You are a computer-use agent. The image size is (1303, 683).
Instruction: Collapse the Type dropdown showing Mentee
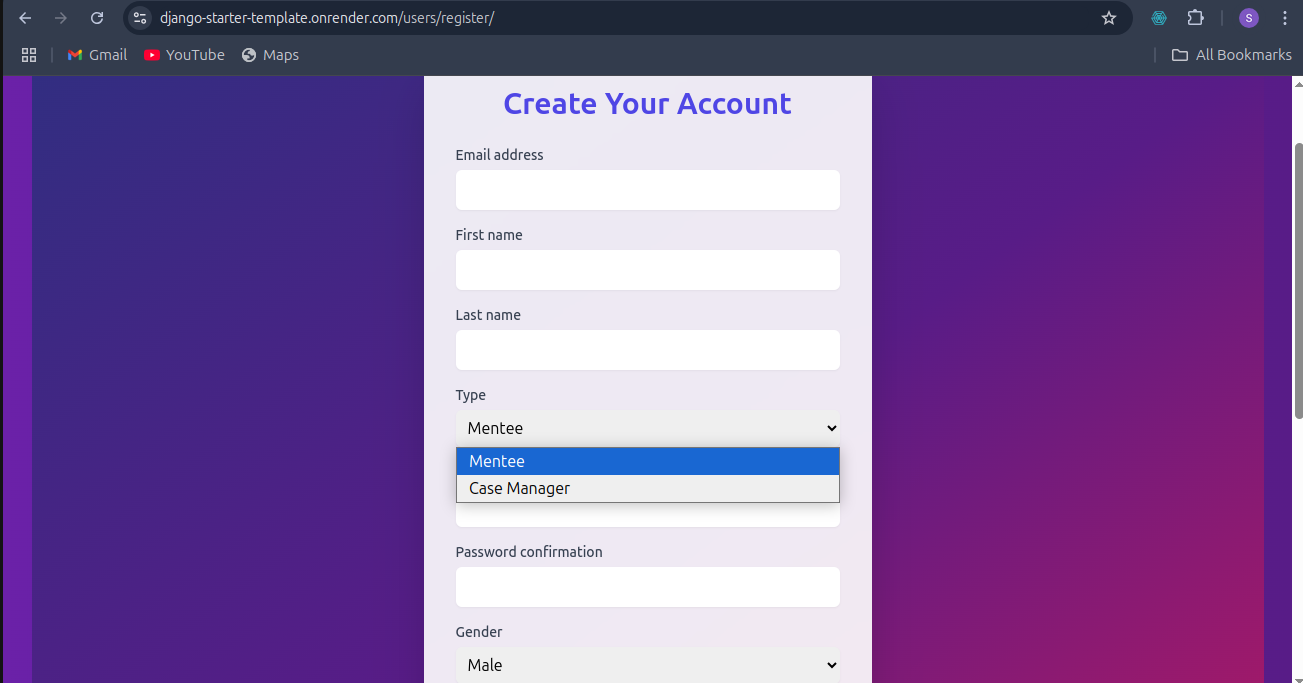click(648, 428)
